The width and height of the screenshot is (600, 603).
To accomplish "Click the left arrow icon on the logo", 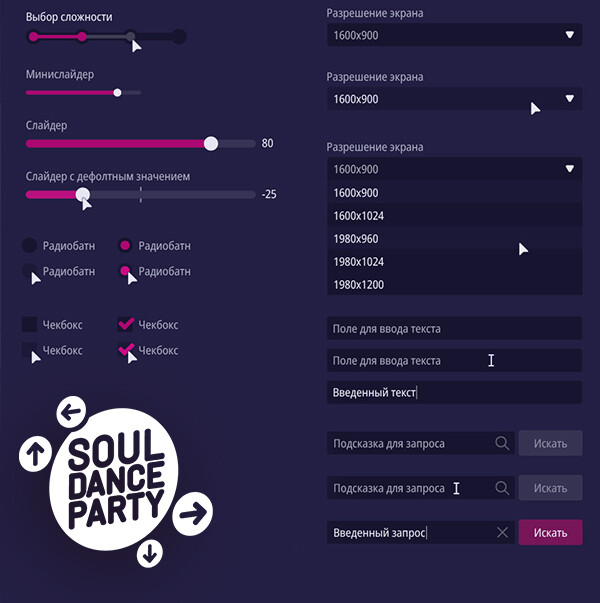I will point(69,409).
